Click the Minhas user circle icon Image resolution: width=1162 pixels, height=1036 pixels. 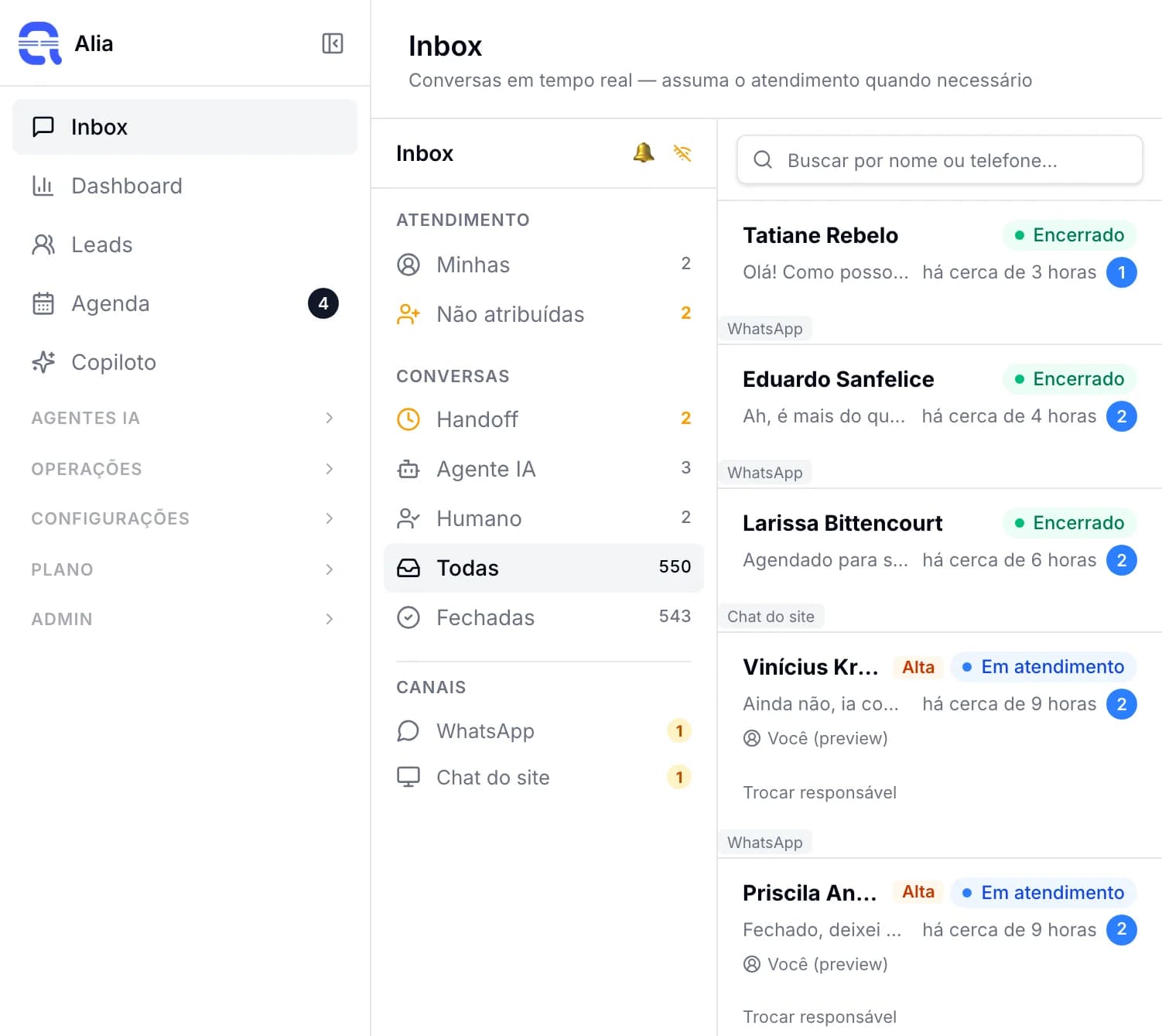408,265
